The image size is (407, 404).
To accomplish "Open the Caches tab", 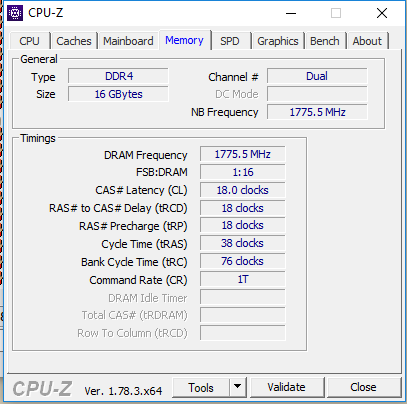I will click(x=74, y=41).
